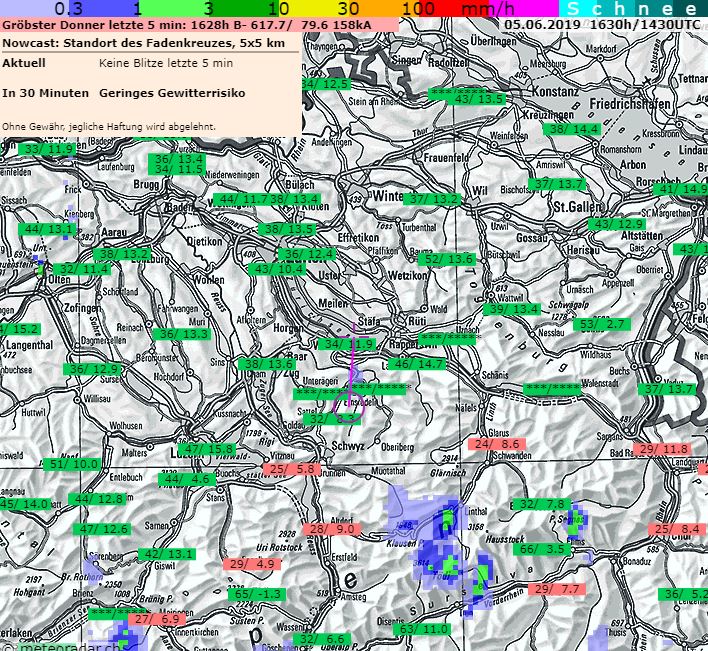The height and width of the screenshot is (651, 708).
Task: Click 'Geringes Gewitterrisiko' forecast text
Action: [172, 93]
